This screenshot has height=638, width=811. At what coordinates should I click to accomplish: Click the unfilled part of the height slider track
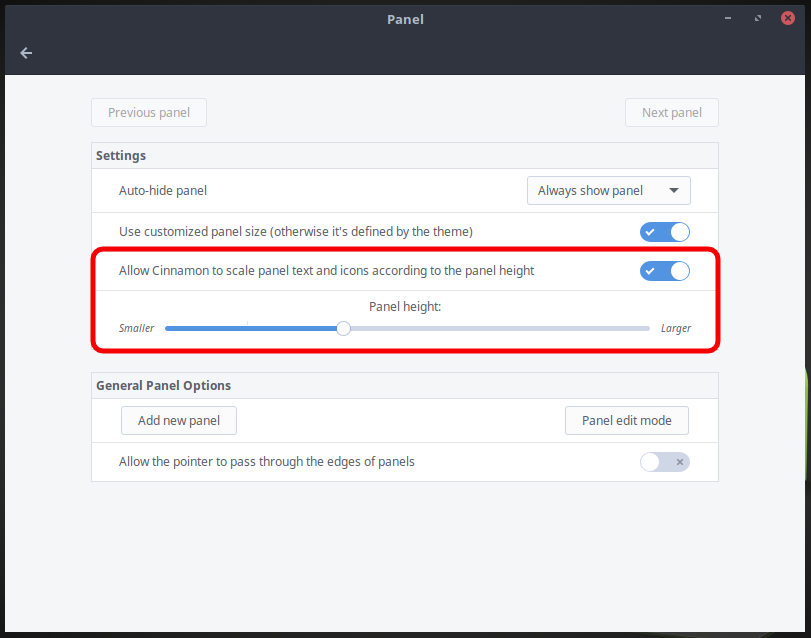[500, 328]
